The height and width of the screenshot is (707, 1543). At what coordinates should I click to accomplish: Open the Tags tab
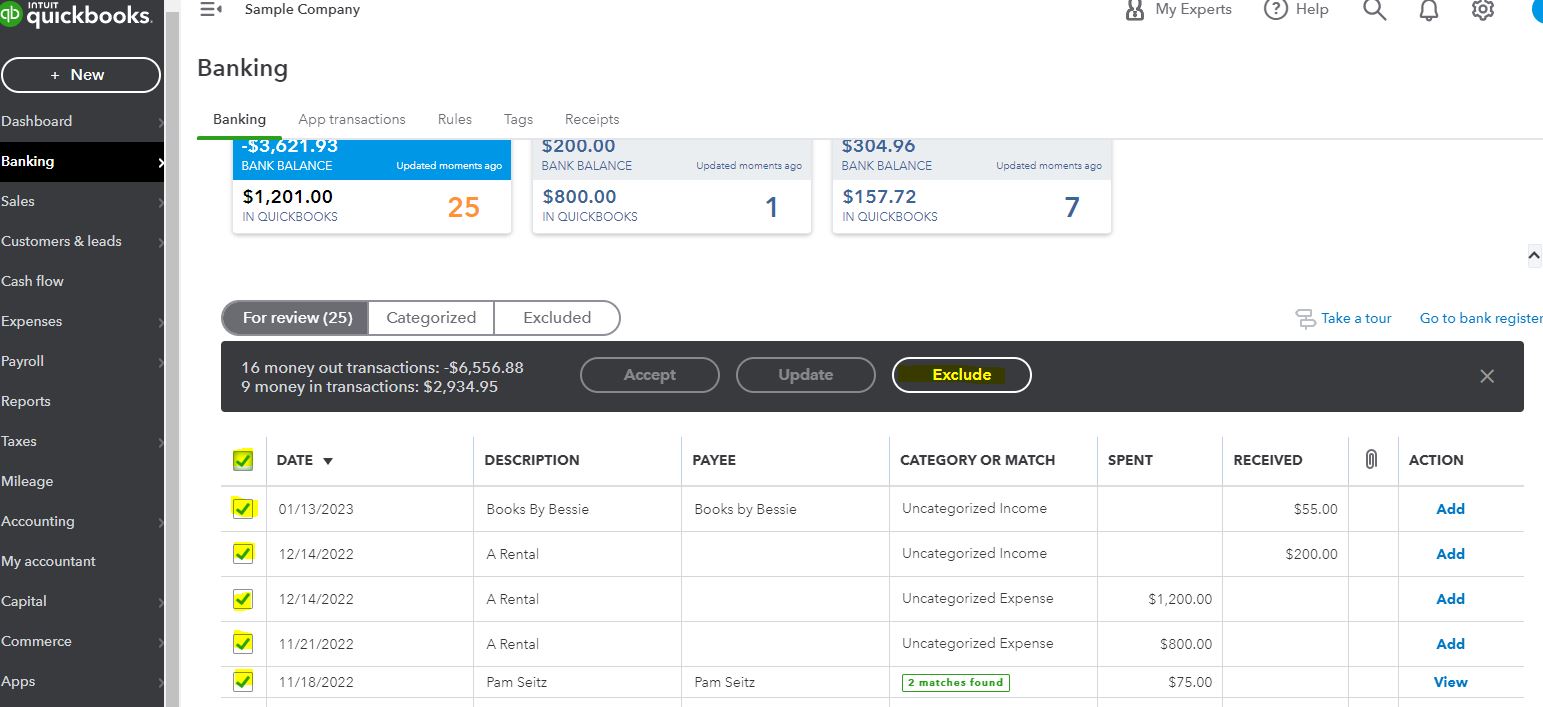(x=518, y=119)
